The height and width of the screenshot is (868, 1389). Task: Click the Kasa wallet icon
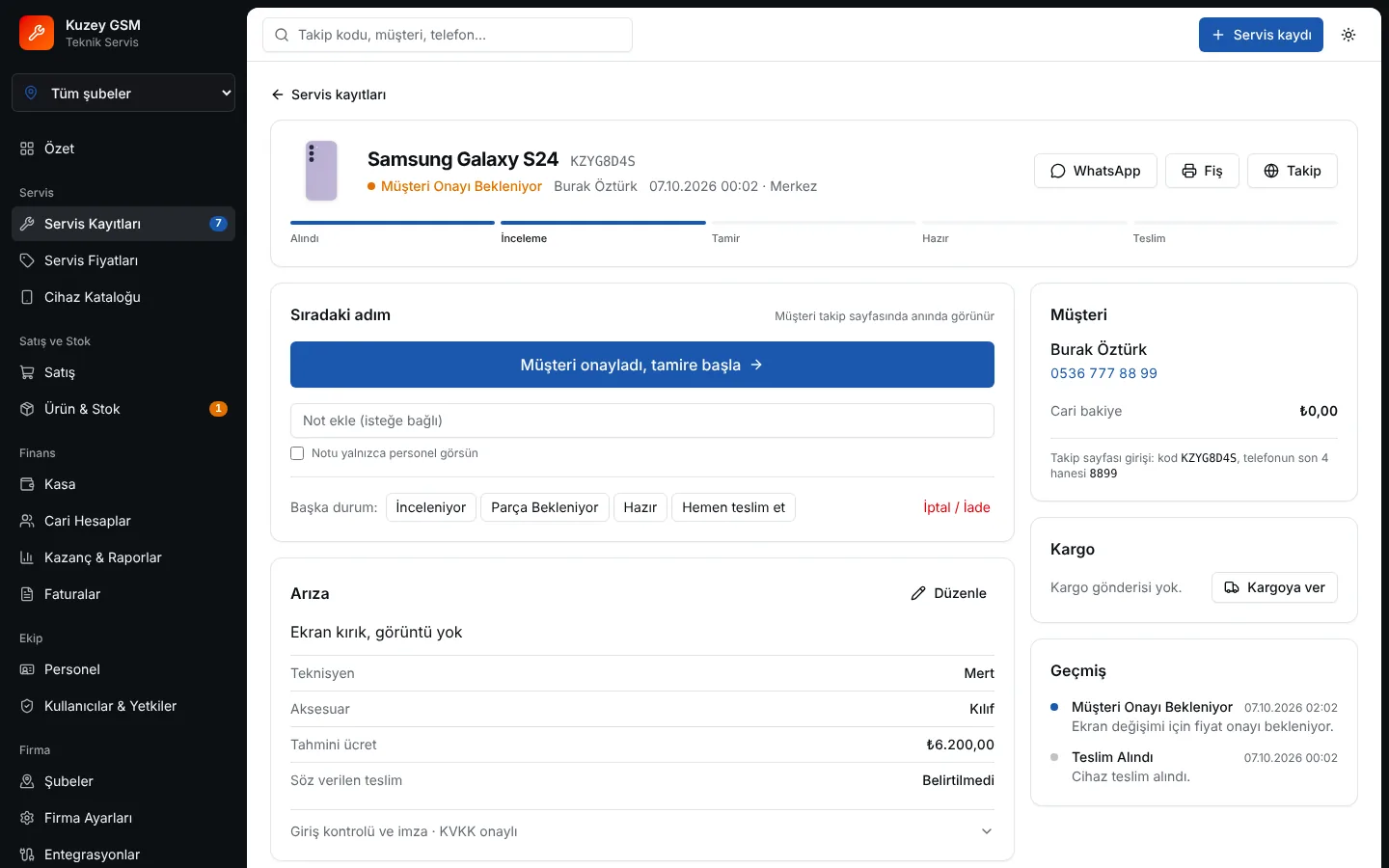point(27,484)
